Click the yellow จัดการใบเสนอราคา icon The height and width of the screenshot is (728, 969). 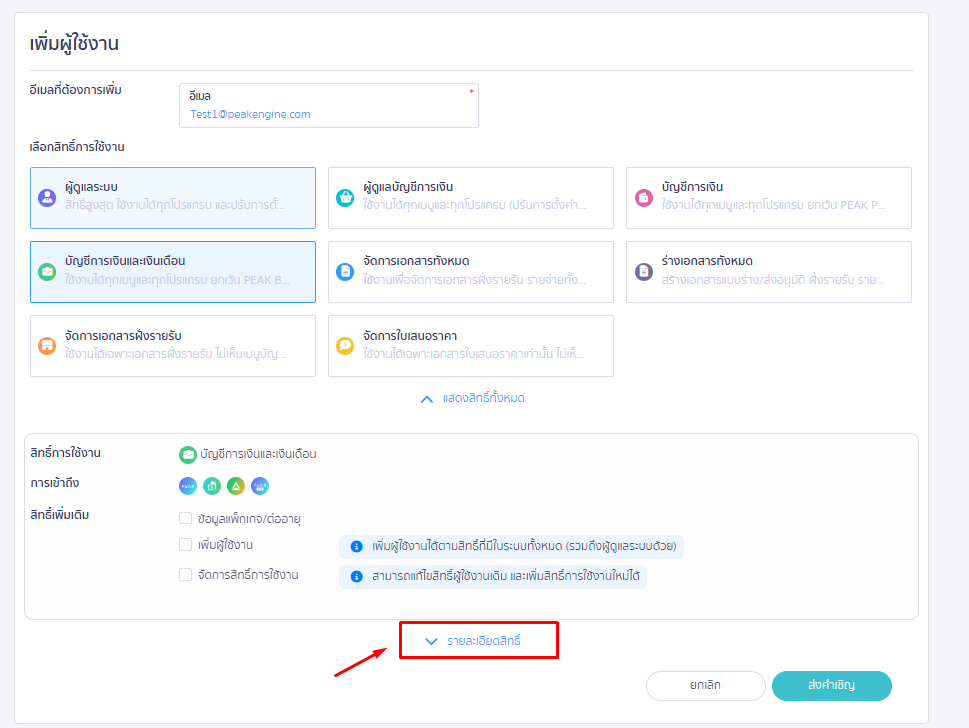(x=344, y=345)
